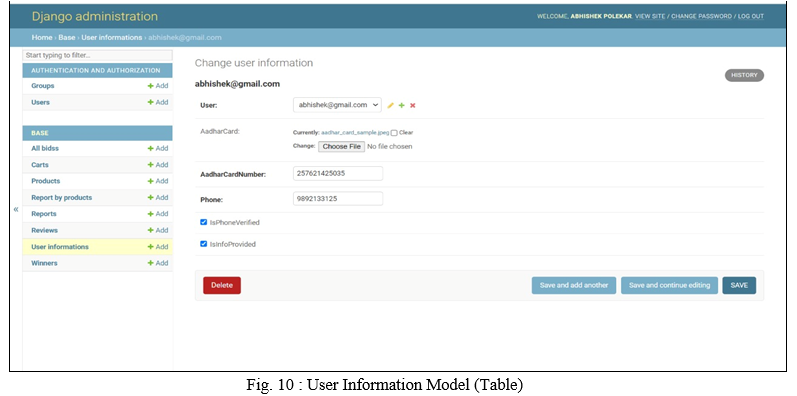The width and height of the screenshot is (797, 396).
Task: Go to User informations in the breadcrumb
Action: pos(112,38)
